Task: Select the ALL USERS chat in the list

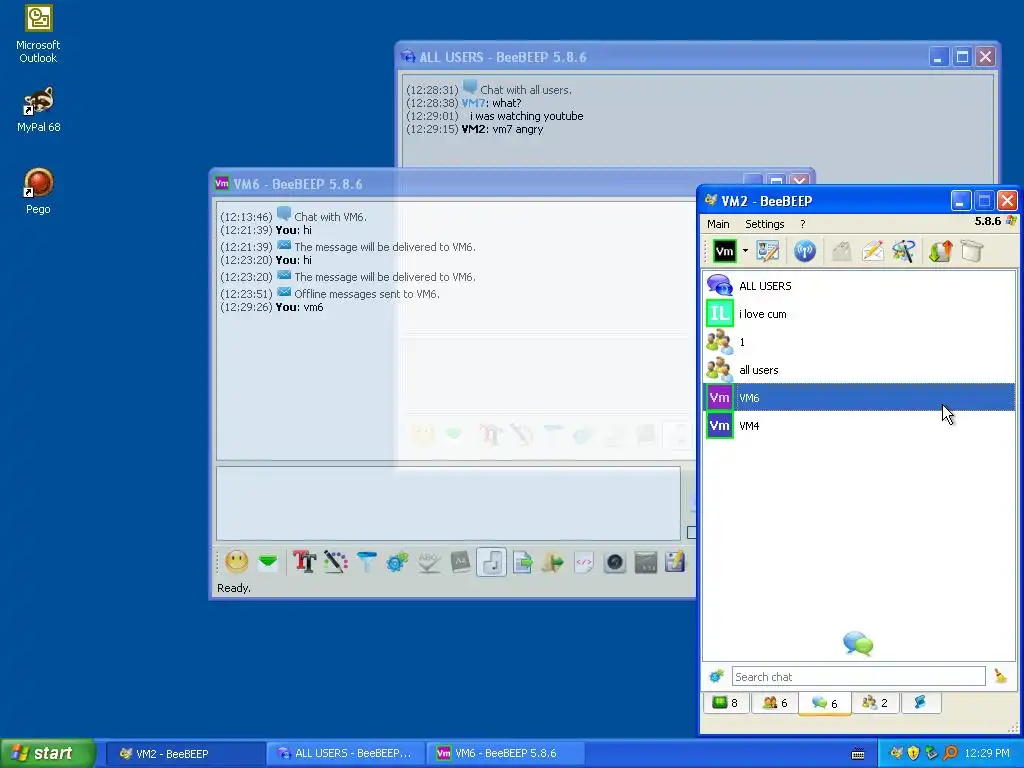Action: pyautogui.click(x=859, y=286)
